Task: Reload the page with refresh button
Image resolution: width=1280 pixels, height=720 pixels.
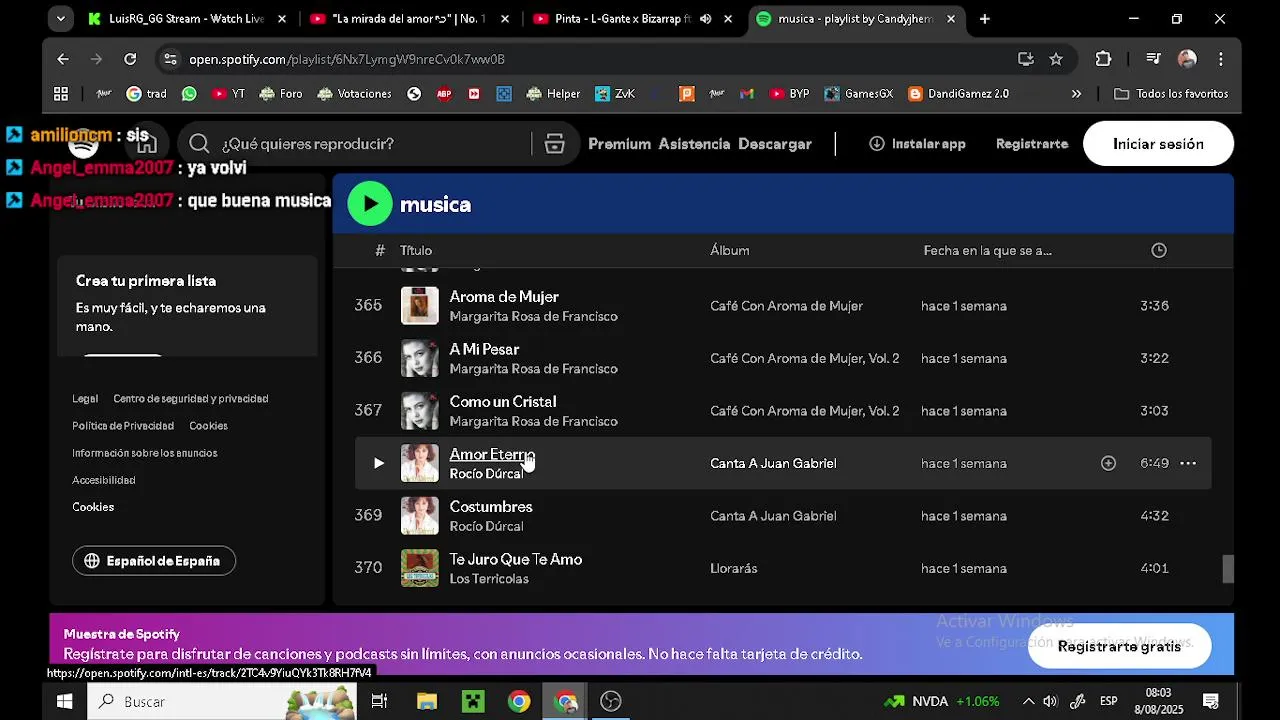Action: [130, 59]
